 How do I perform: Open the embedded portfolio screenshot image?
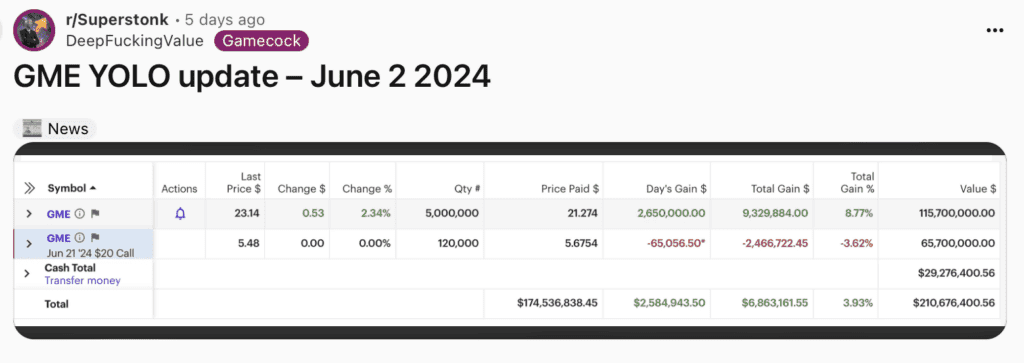(x=509, y=240)
